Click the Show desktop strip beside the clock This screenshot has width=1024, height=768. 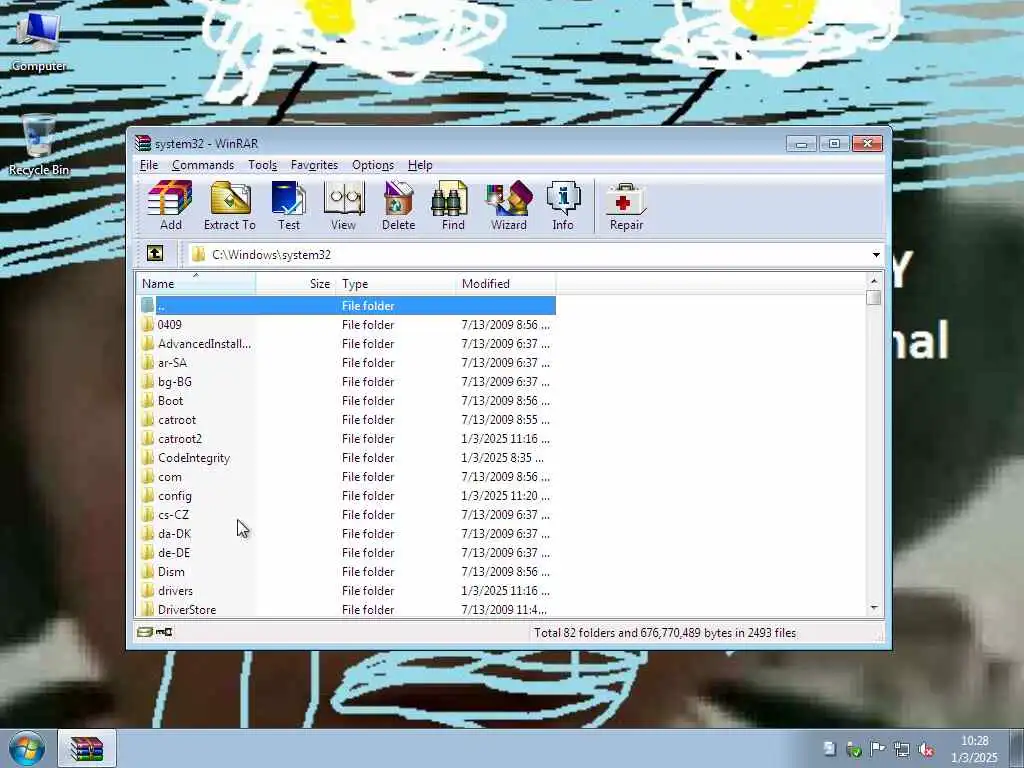1017,748
